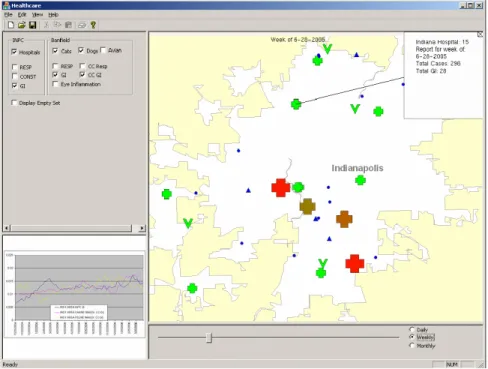This screenshot has width=488, height=369.
Task: Click the yellow Help question mark icon
Action: click(x=93, y=25)
